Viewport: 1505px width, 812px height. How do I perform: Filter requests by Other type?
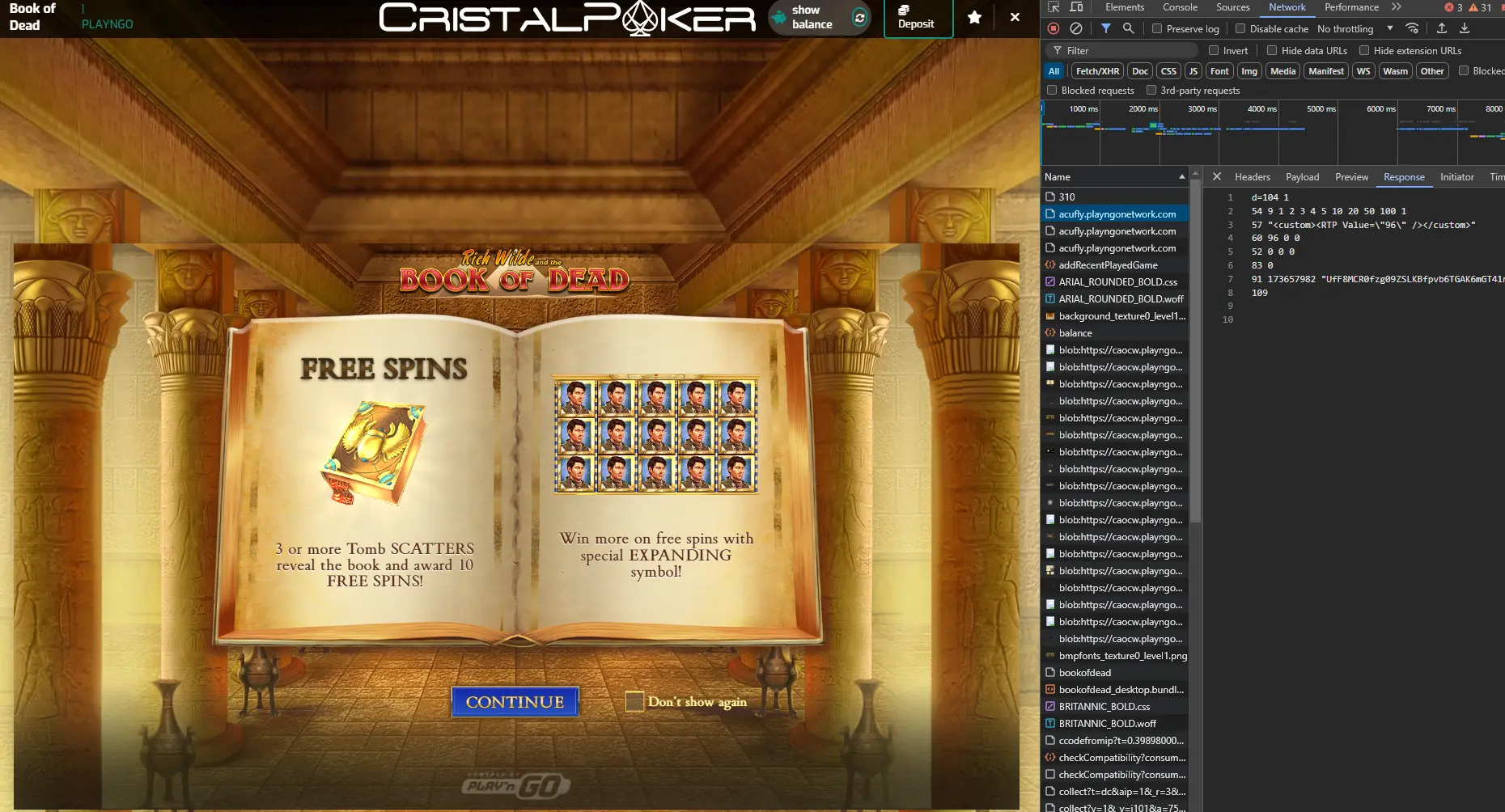tap(1432, 71)
